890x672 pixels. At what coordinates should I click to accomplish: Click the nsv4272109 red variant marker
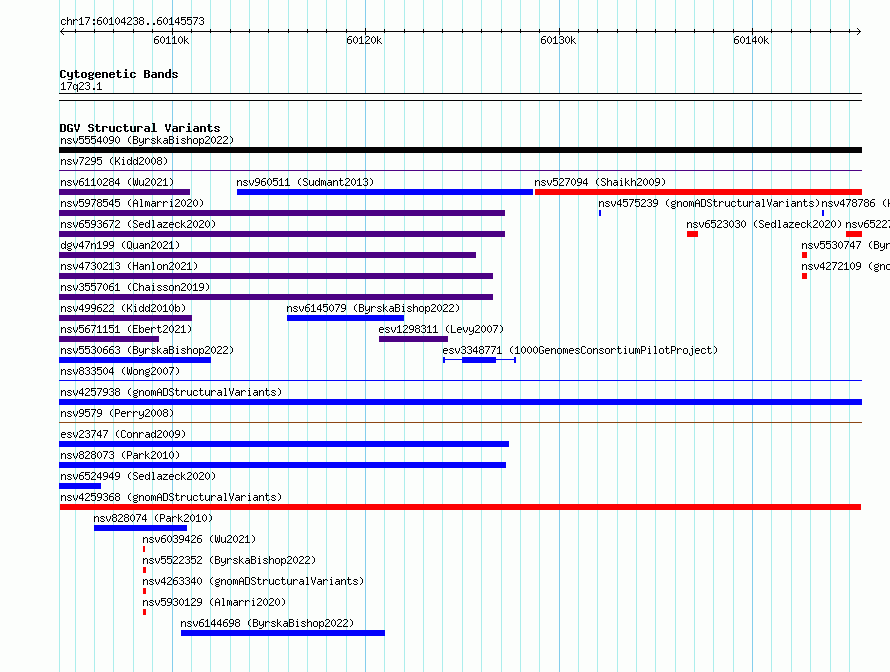[804, 276]
